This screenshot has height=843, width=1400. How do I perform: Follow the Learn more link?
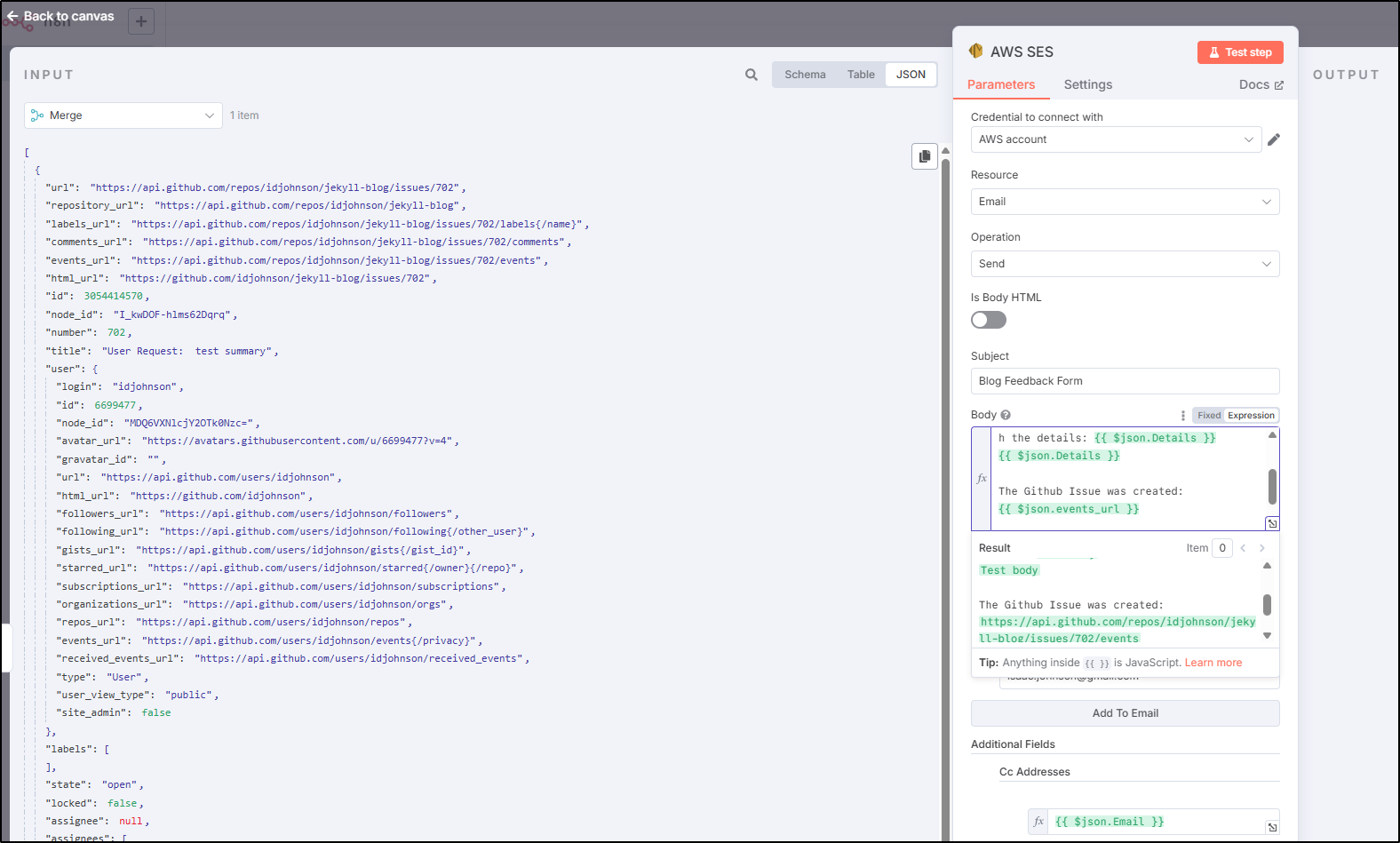tap(1213, 663)
